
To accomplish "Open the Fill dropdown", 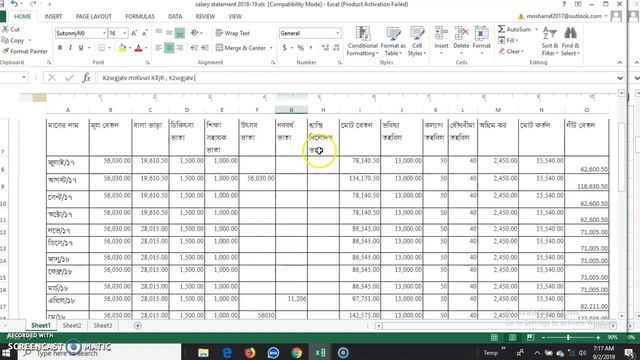I will pos(508,40).
